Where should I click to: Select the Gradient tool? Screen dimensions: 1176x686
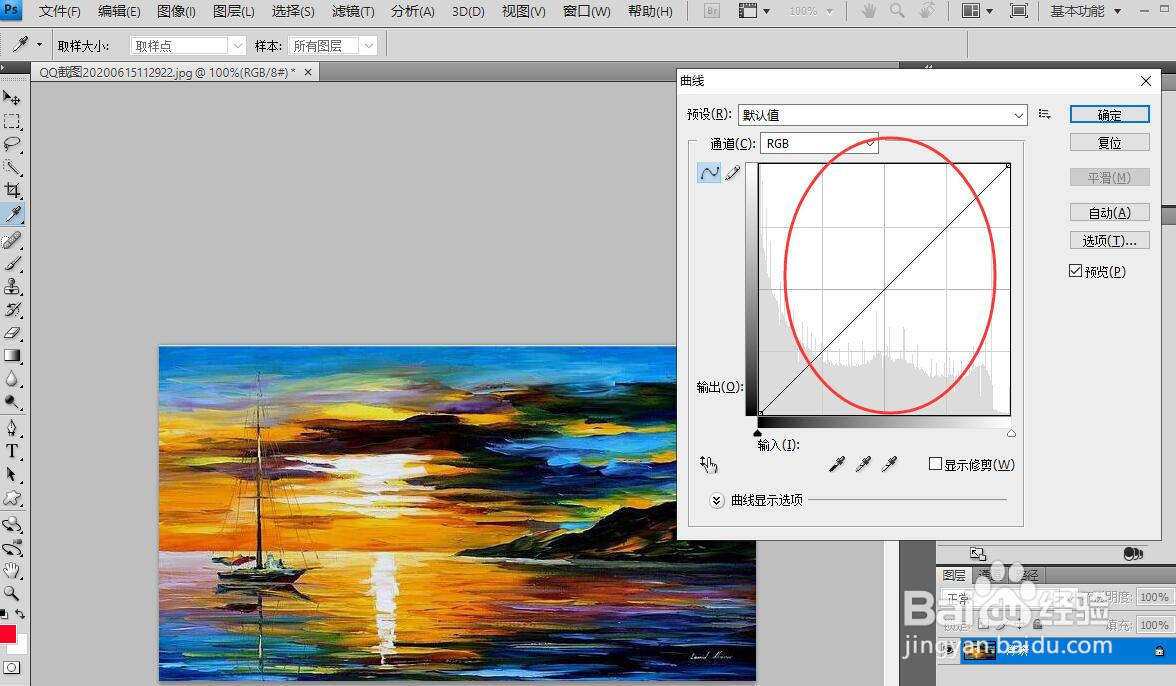pyautogui.click(x=12, y=356)
